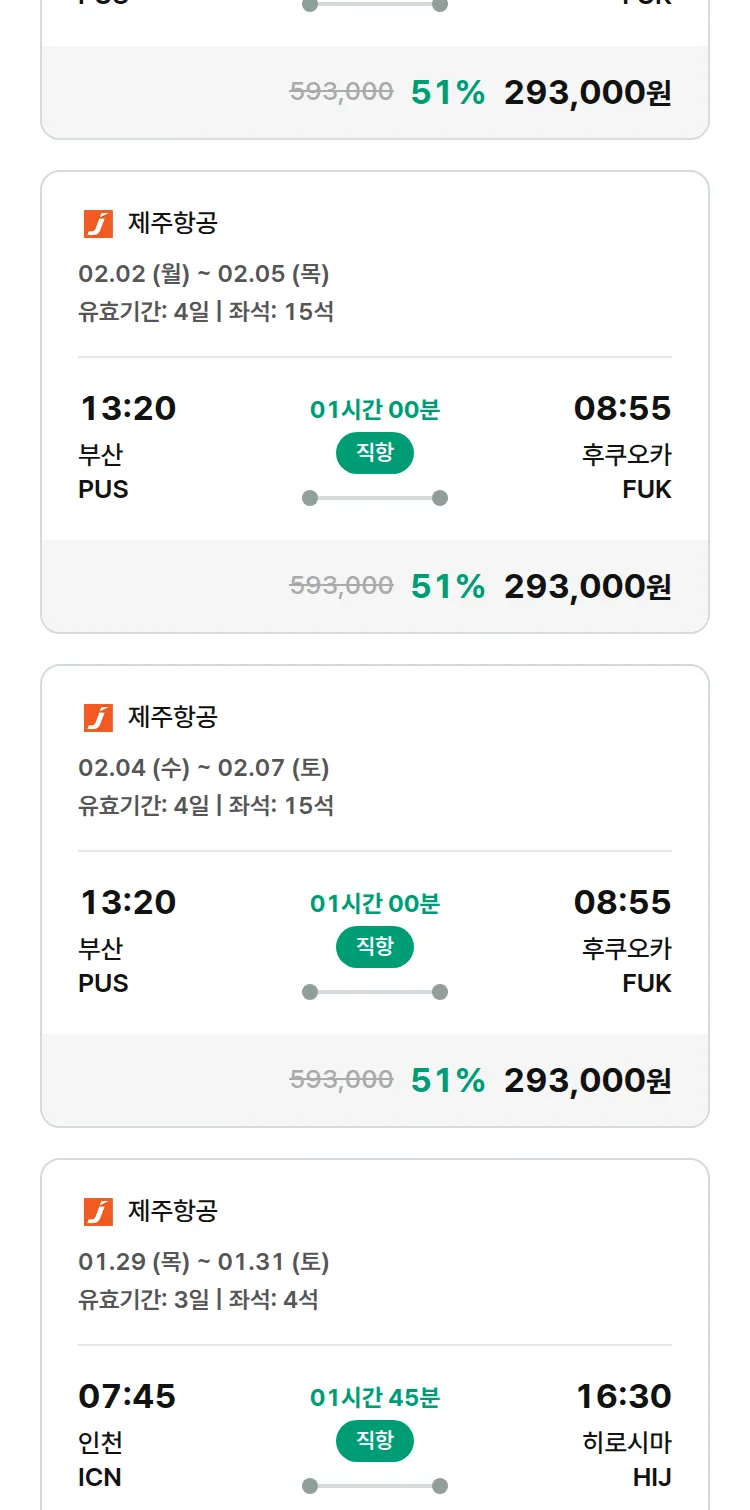Click the 07:45 departure time from 인천
750x1510 pixels.
coord(127,1396)
